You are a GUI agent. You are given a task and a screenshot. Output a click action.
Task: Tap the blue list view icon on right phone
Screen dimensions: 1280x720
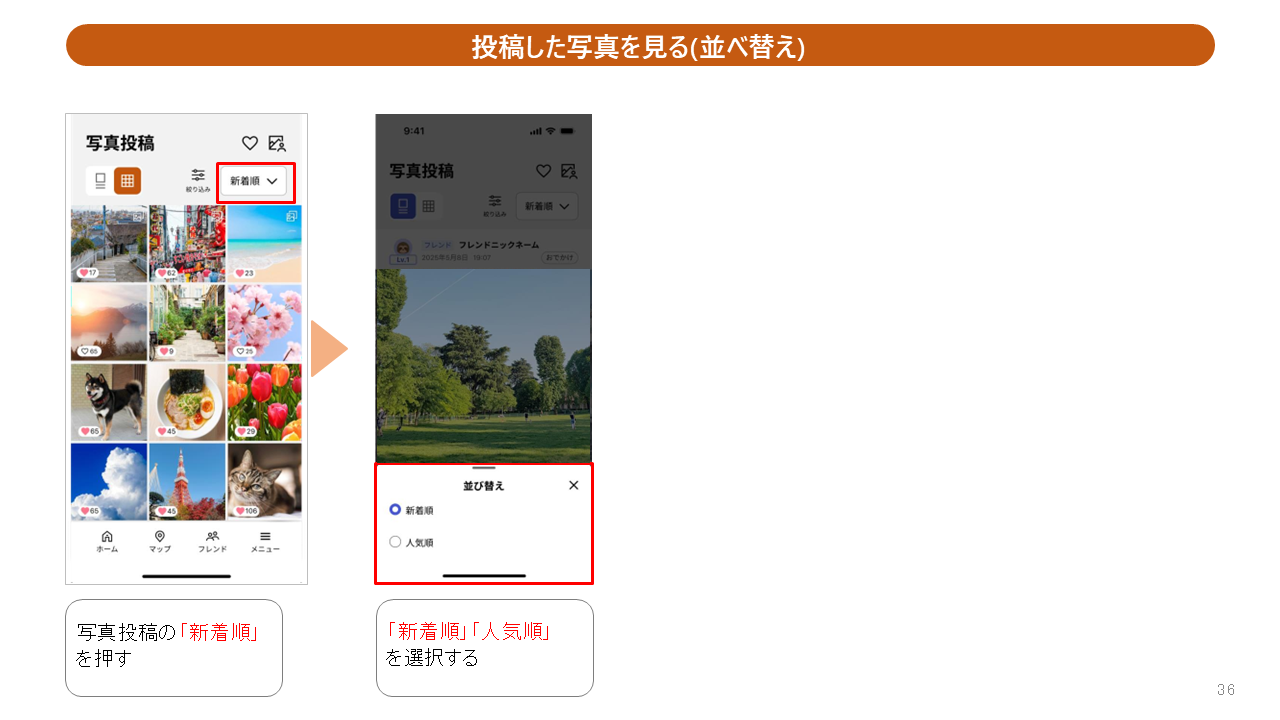[x=402, y=206]
